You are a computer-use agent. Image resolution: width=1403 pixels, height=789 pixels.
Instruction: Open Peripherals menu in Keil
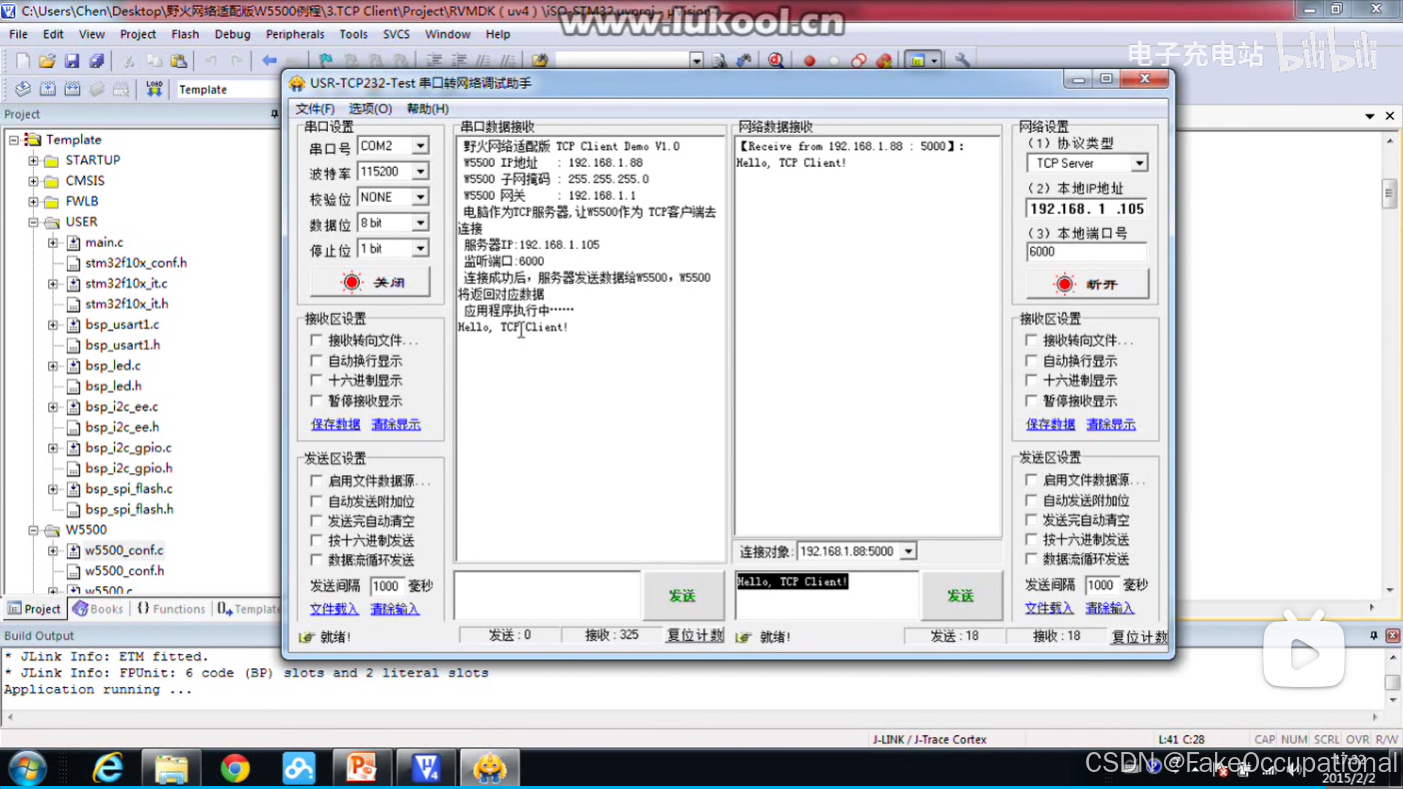tap(295, 34)
